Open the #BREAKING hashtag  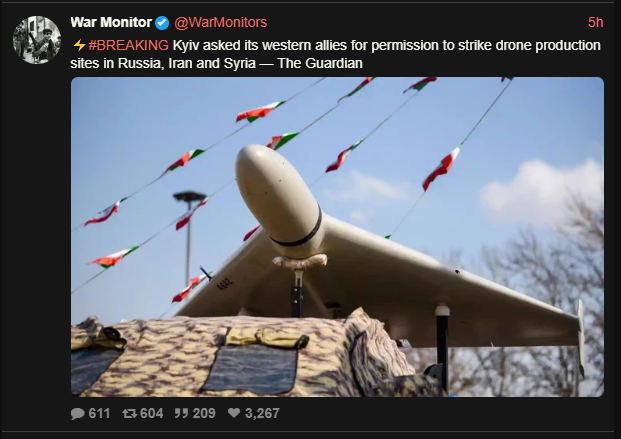pyautogui.click(x=128, y=45)
